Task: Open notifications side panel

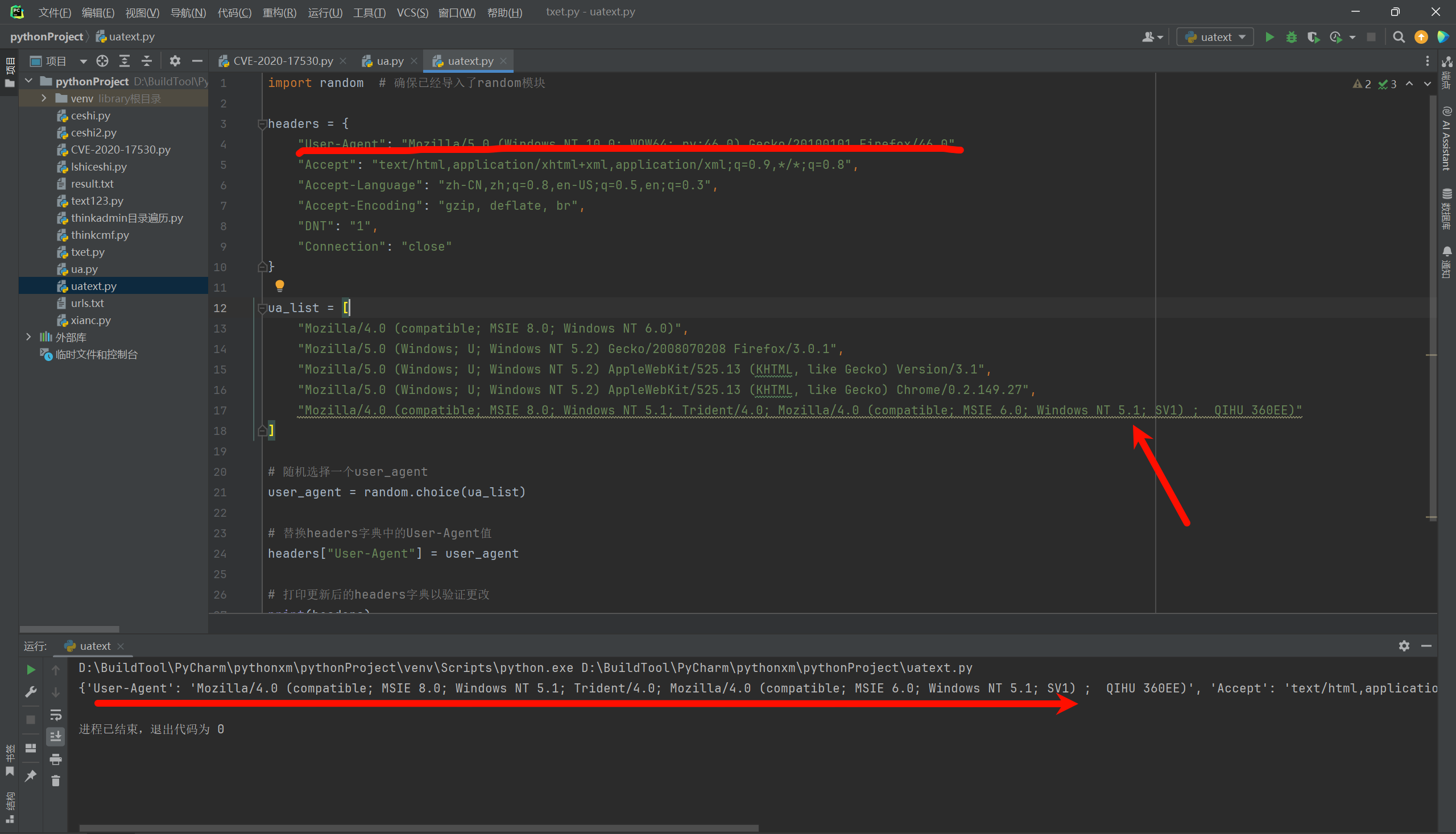Action: click(1447, 262)
